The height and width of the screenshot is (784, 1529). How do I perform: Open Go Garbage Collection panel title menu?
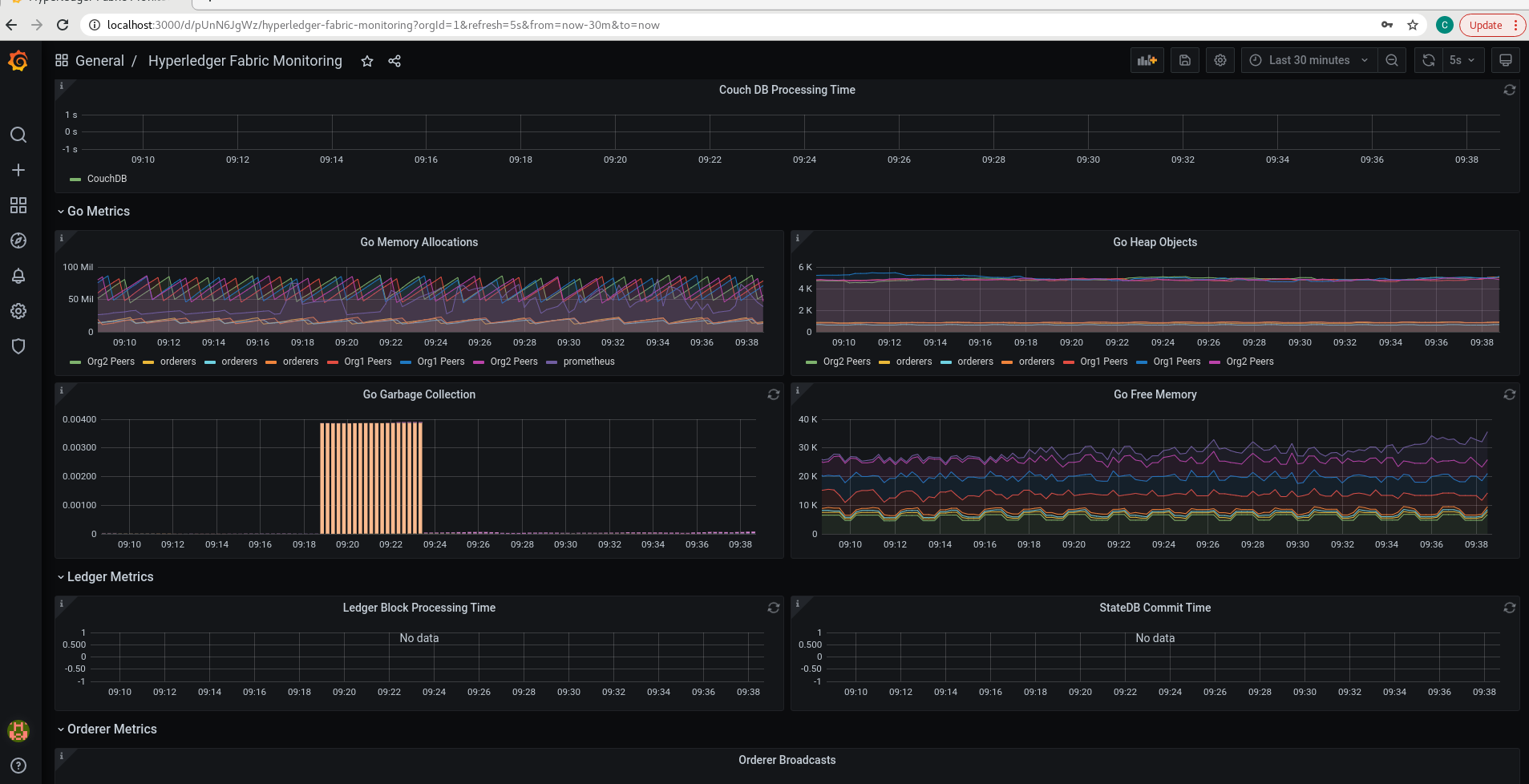419,394
